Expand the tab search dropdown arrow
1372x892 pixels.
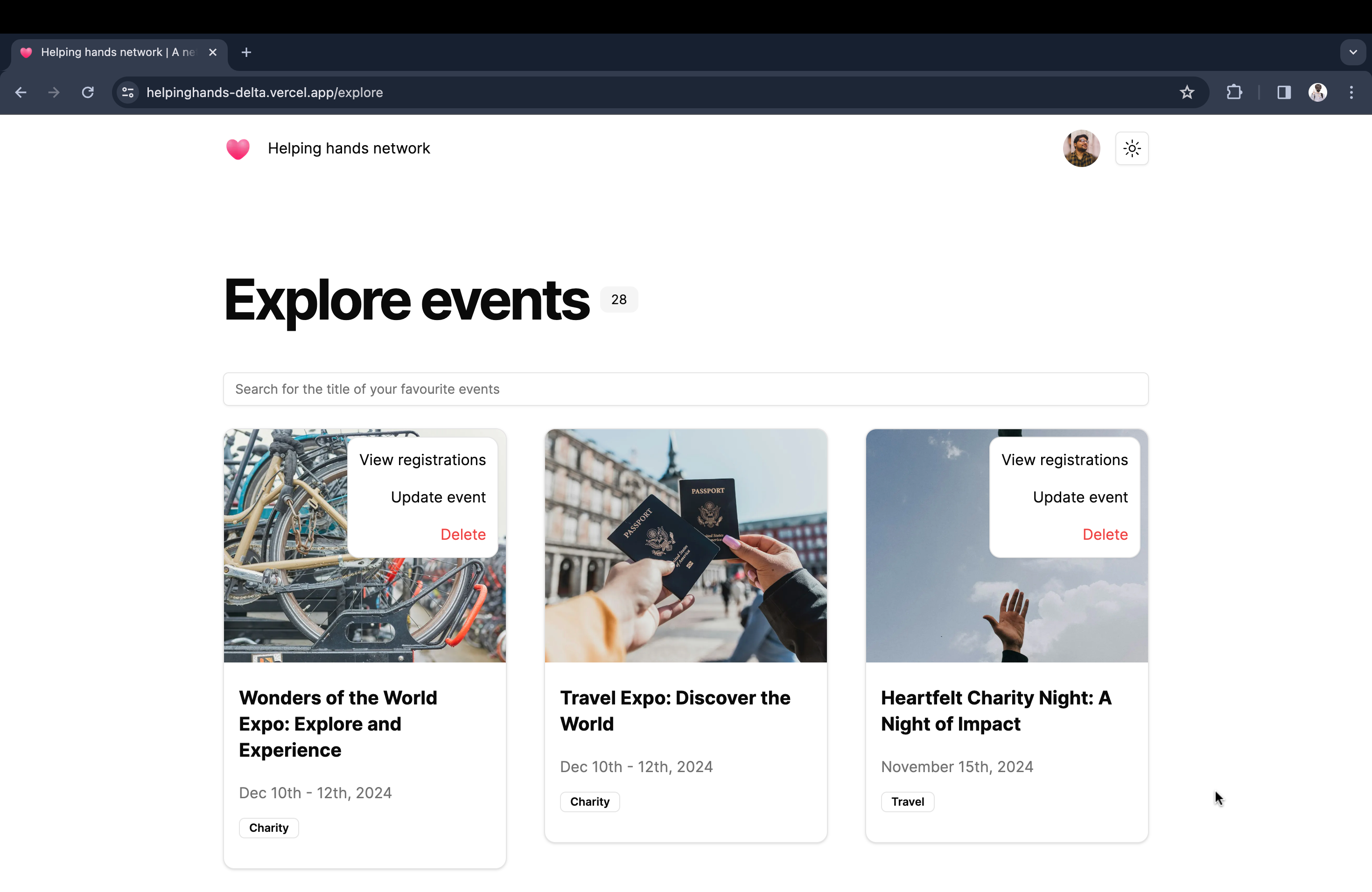tap(1352, 52)
